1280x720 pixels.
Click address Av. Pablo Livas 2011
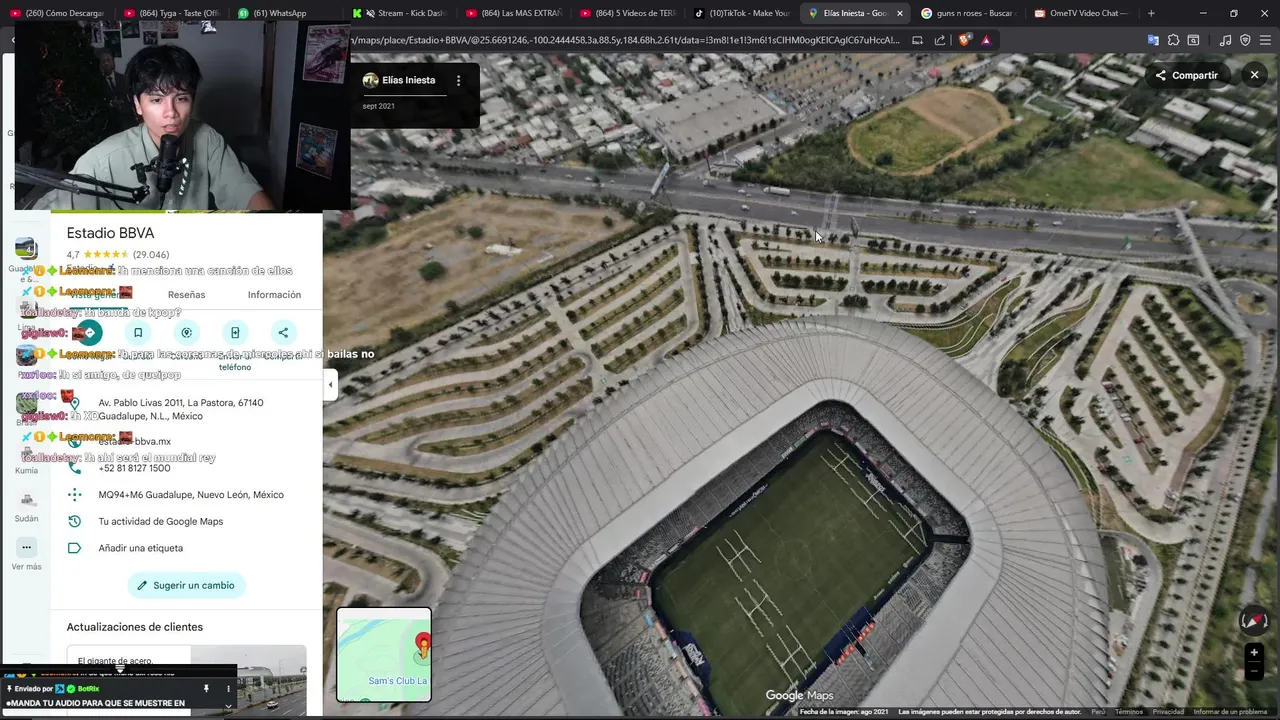(180, 409)
